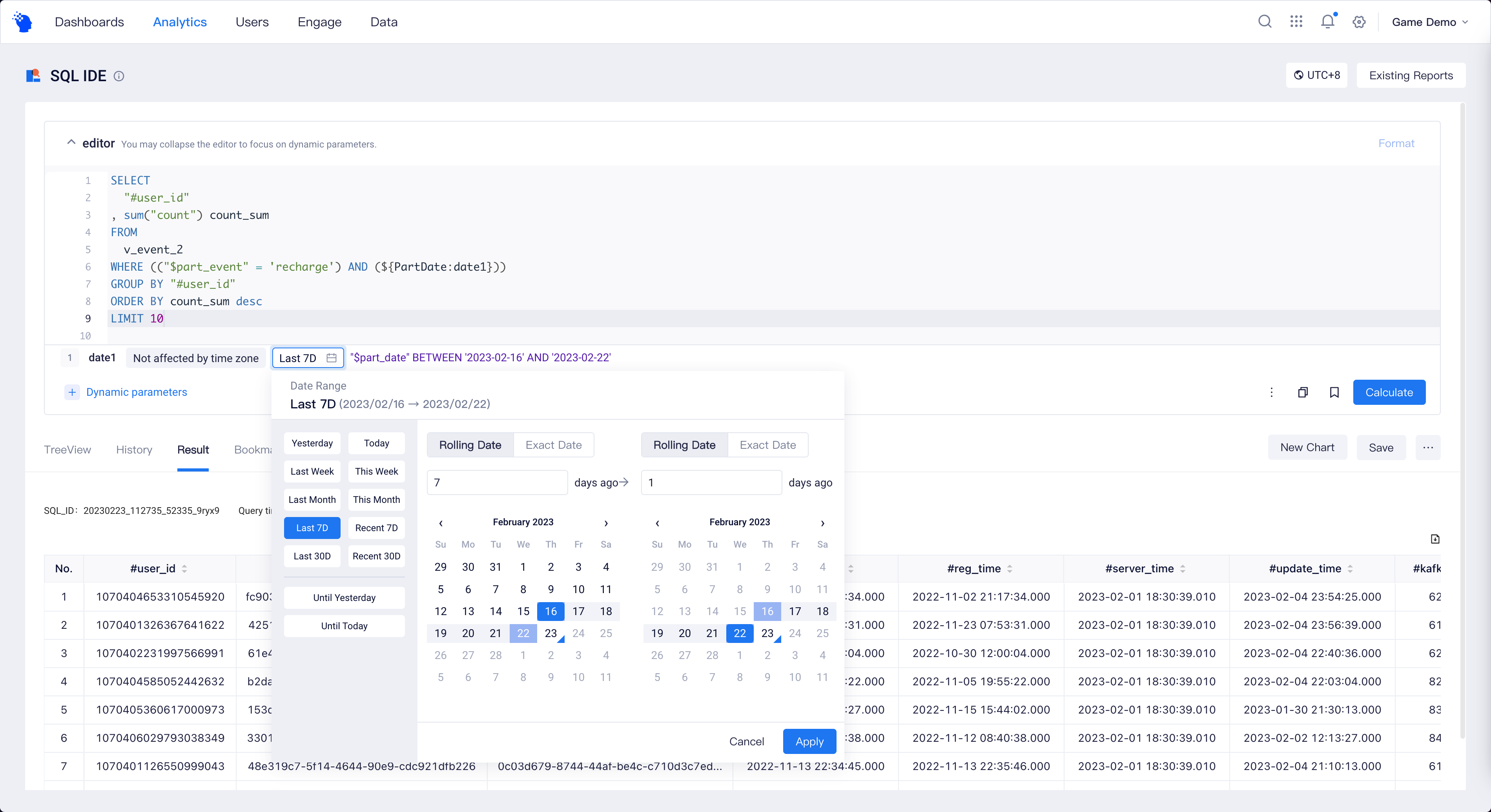Sort by #reg_time column
The height and width of the screenshot is (812, 1491).
pyautogui.click(x=1010, y=568)
